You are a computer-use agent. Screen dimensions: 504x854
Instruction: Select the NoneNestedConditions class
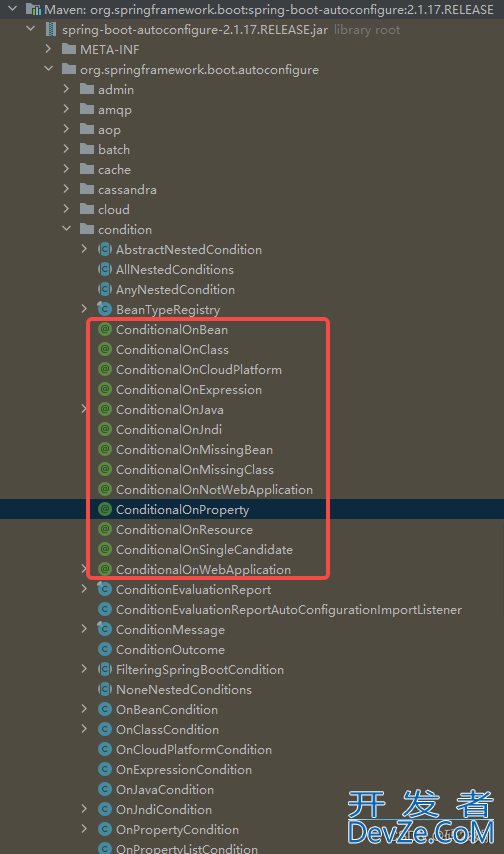(x=184, y=690)
